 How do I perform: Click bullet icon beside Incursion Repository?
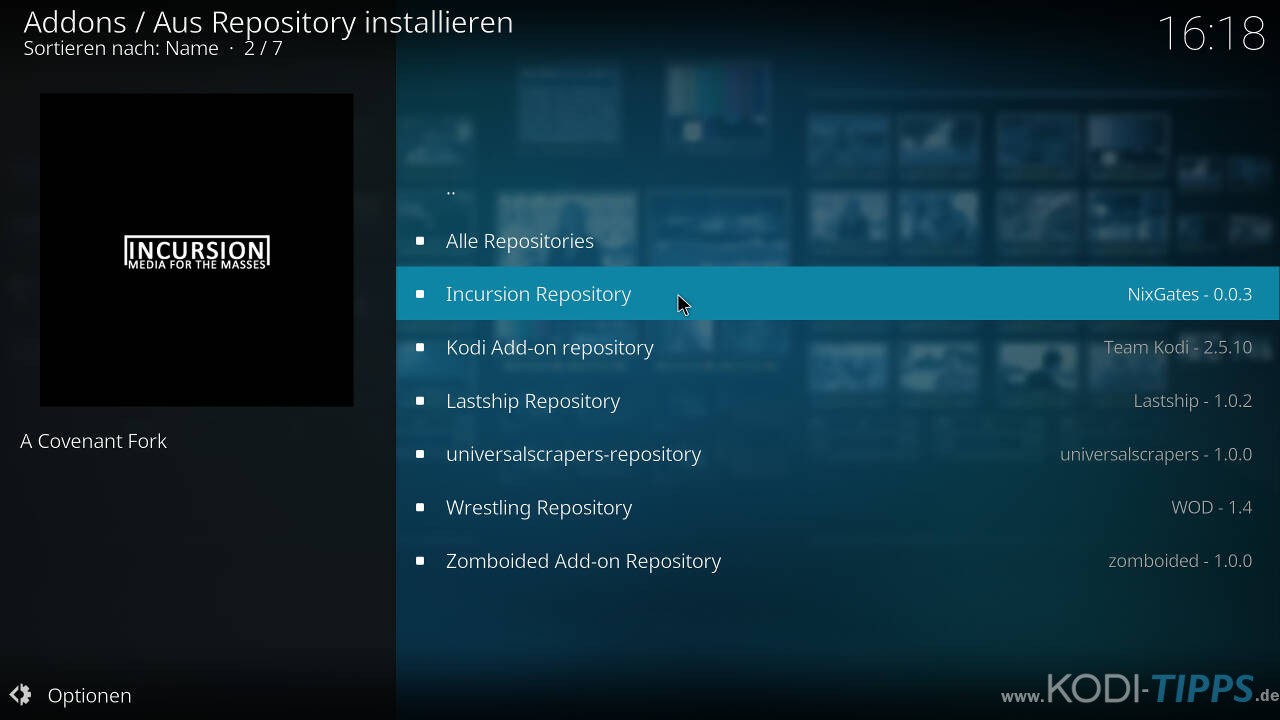click(420, 294)
